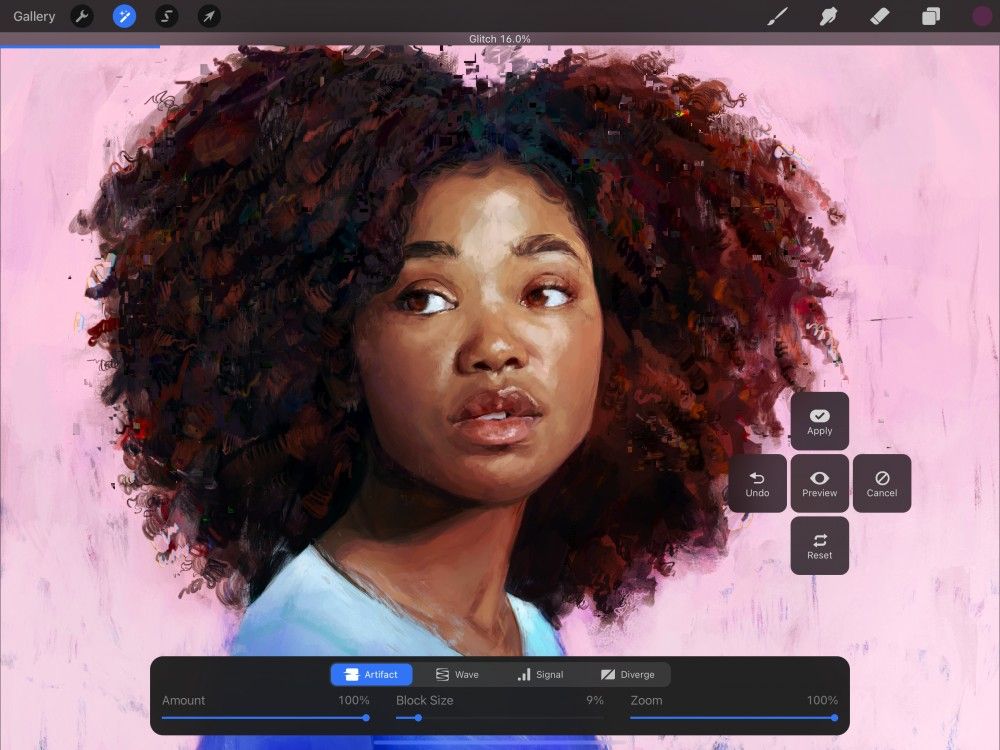Apply the glitch adjustment
1000x750 pixels.
pos(819,421)
